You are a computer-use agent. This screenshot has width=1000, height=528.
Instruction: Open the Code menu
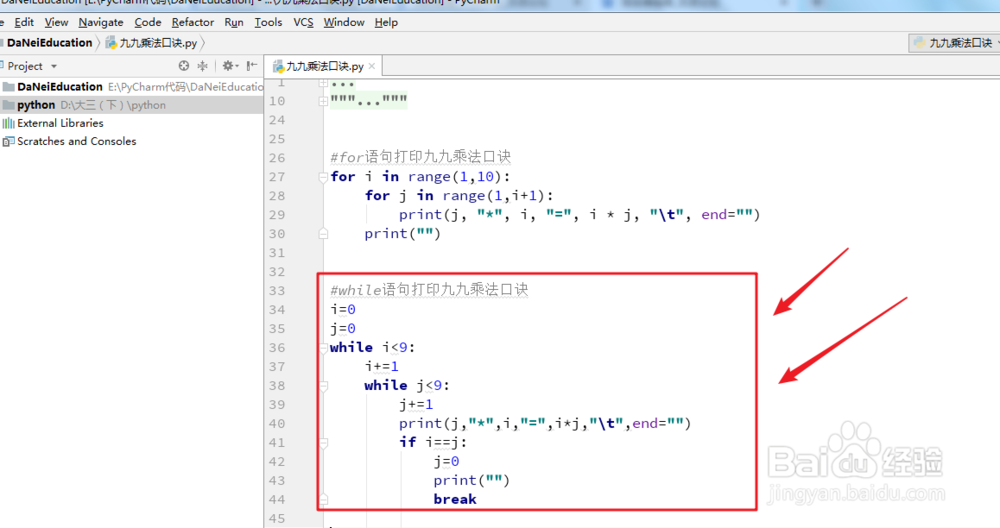[147, 22]
